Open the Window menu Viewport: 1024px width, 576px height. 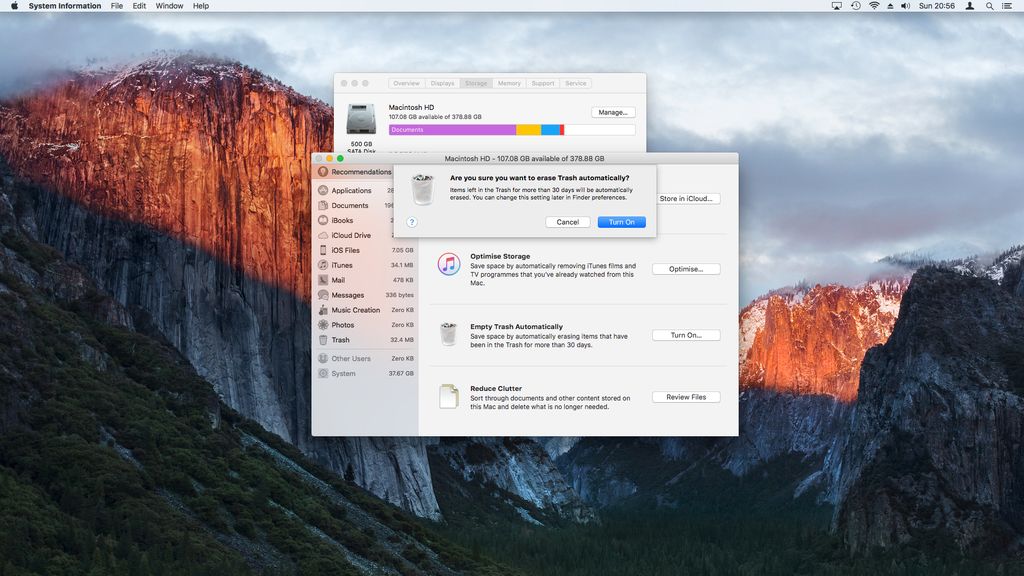click(x=169, y=6)
